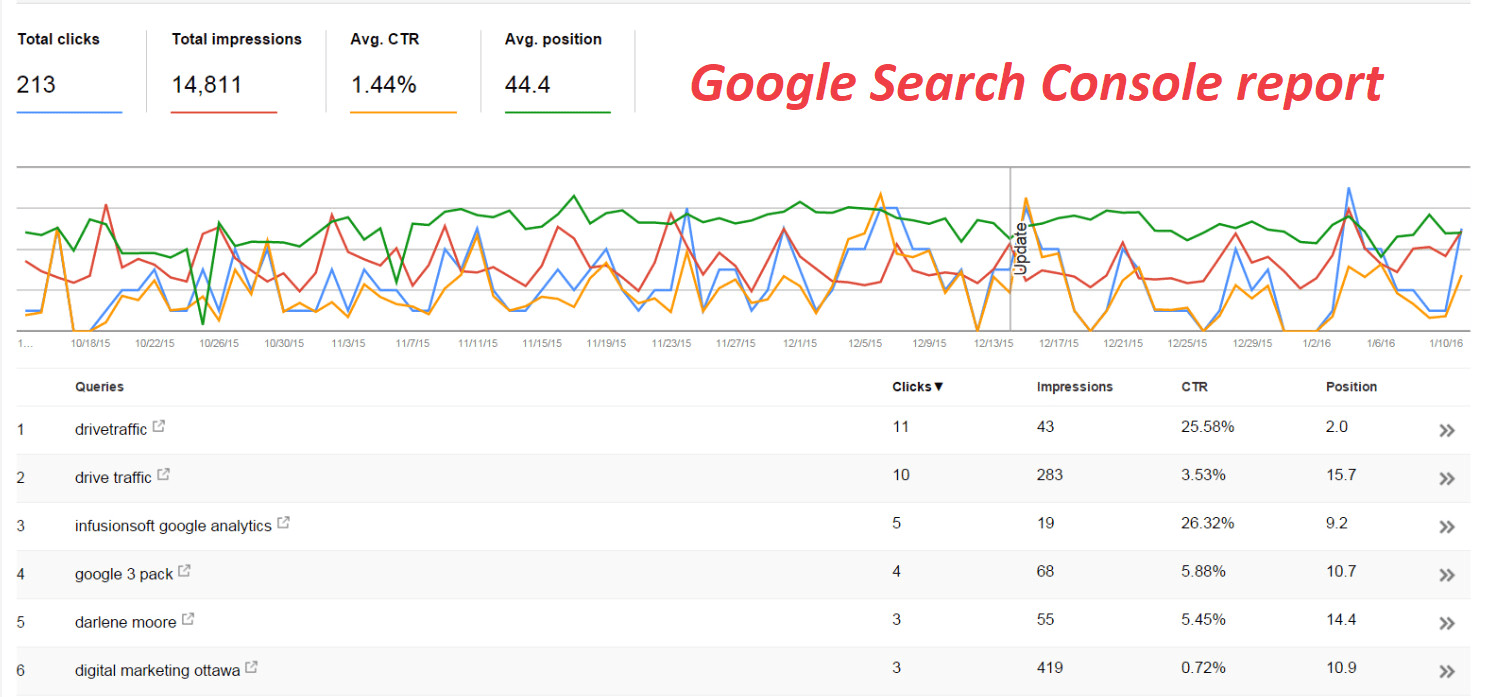Screen dimensions: 1509x697
Task: Open the drive traffic query external link
Action: point(164,472)
